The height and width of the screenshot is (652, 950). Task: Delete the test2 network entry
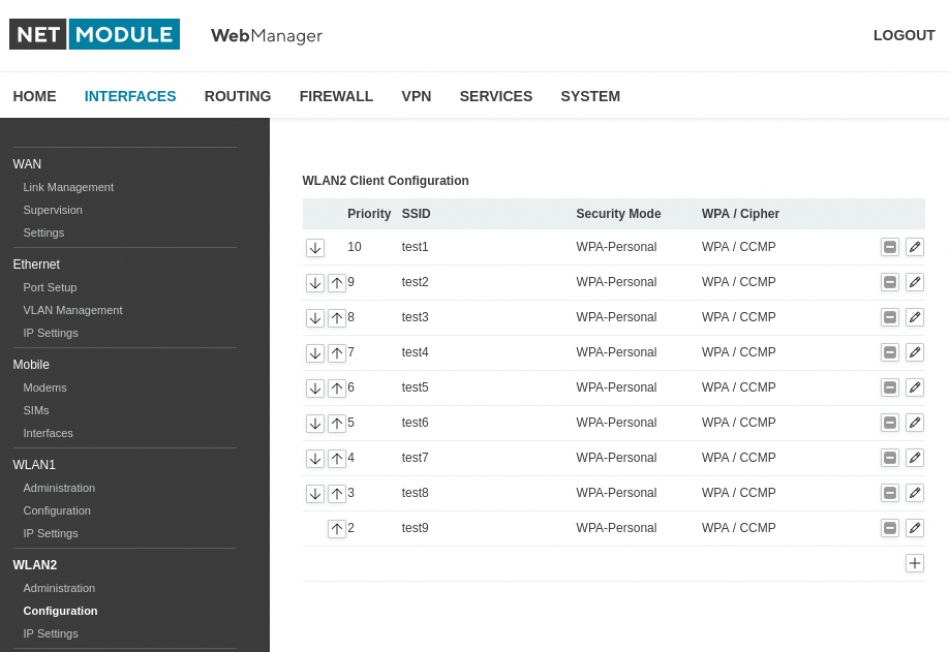pos(889,282)
